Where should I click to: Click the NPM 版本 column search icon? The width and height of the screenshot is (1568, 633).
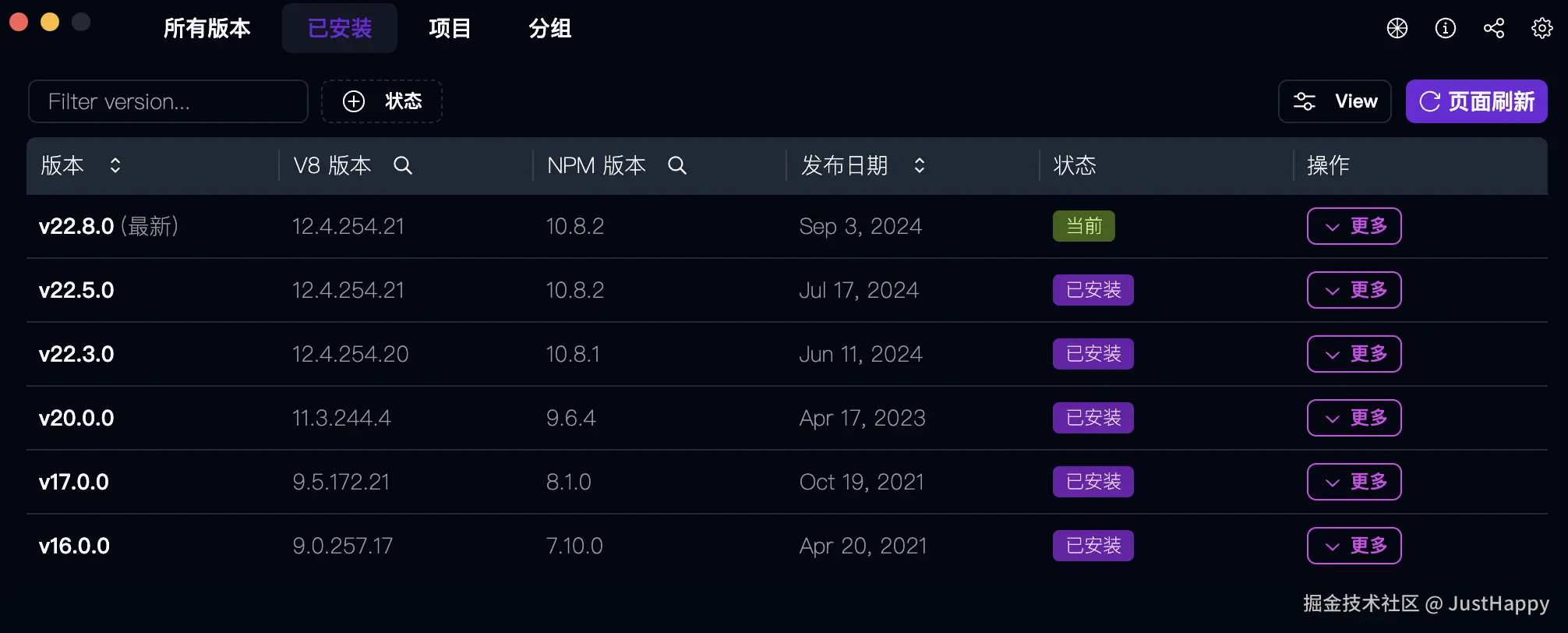click(x=677, y=165)
